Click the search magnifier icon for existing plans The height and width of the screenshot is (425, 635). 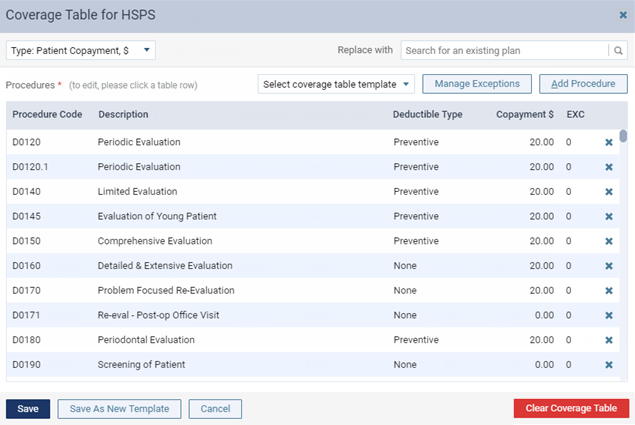point(618,51)
